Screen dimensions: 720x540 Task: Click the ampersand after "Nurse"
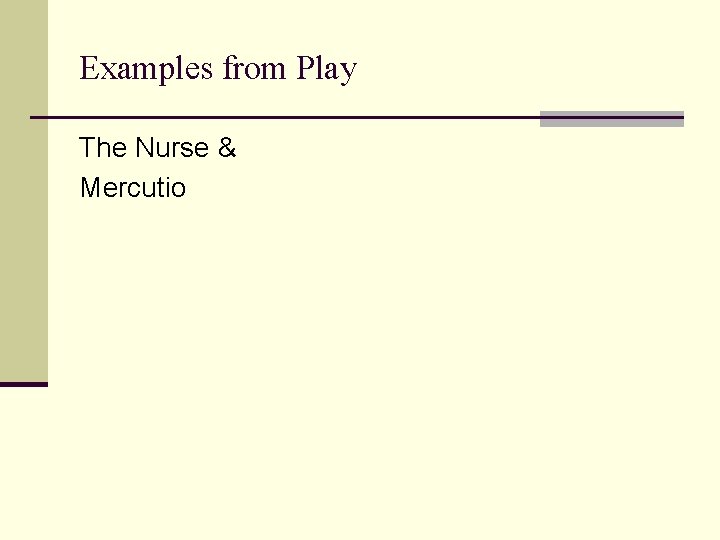226,148
